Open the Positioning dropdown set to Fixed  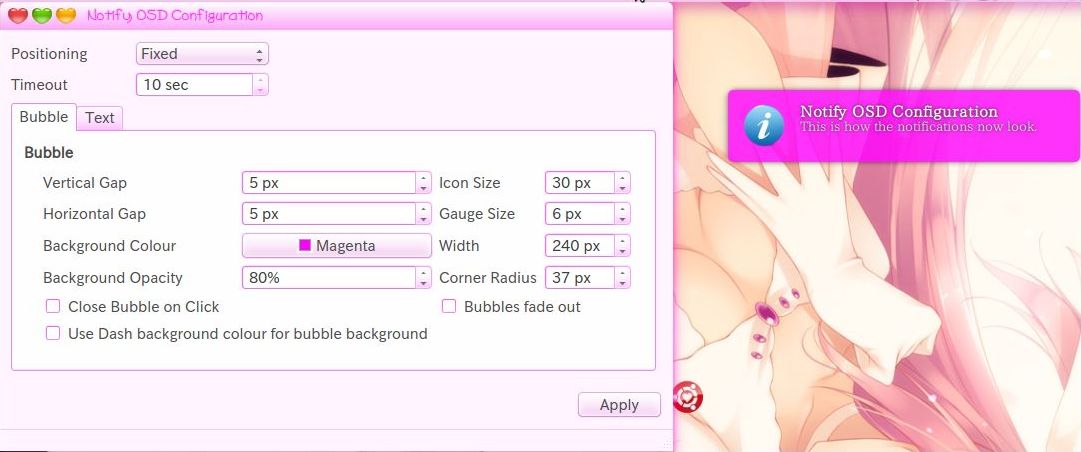(x=202, y=54)
